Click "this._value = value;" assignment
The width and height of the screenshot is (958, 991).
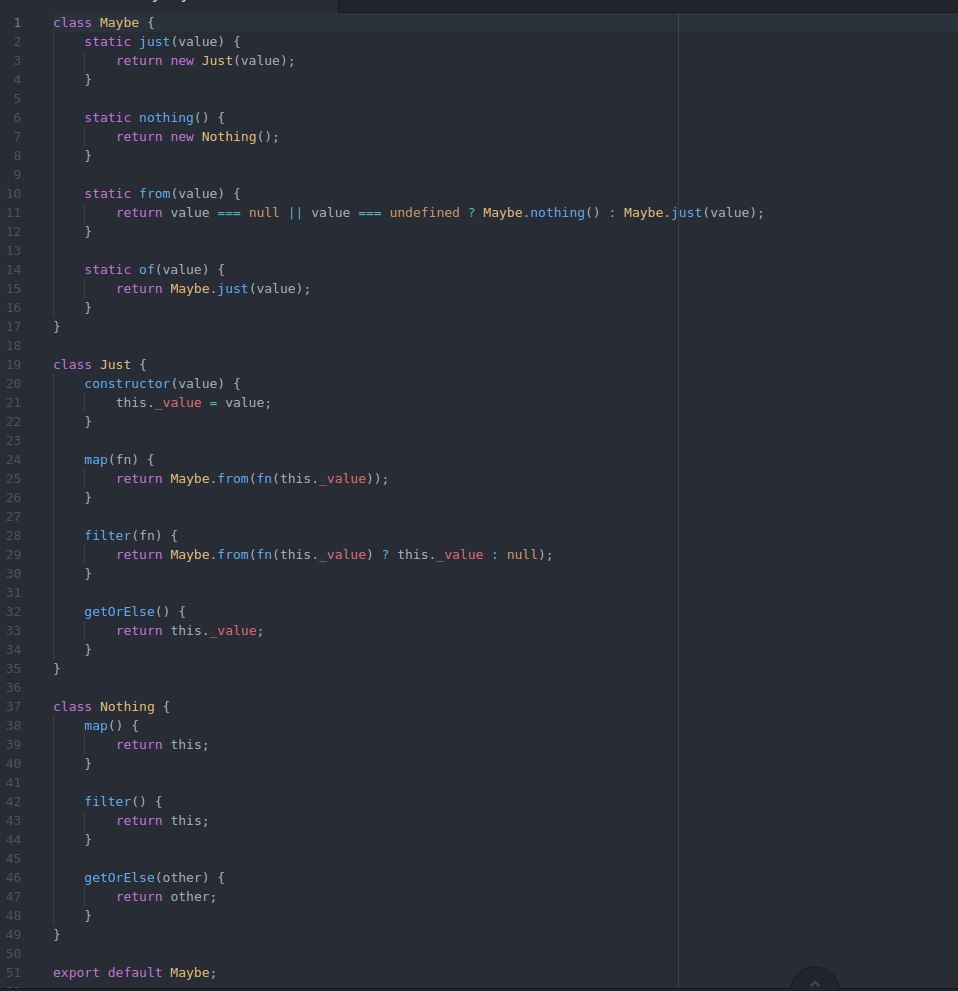pos(193,403)
